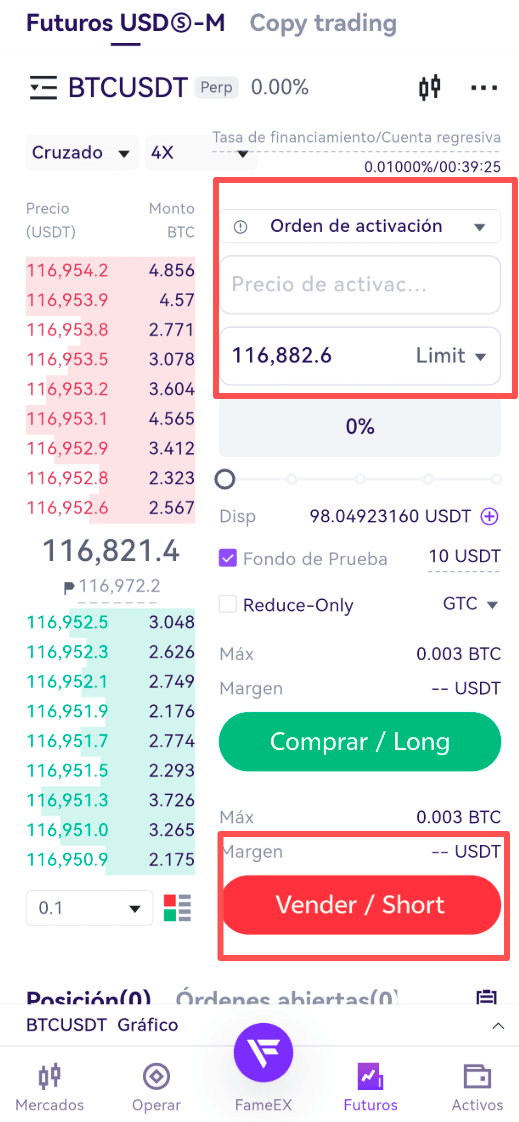Viewport: 519px width, 1122px height.
Task: Open the order history clipboard icon
Action: click(487, 998)
